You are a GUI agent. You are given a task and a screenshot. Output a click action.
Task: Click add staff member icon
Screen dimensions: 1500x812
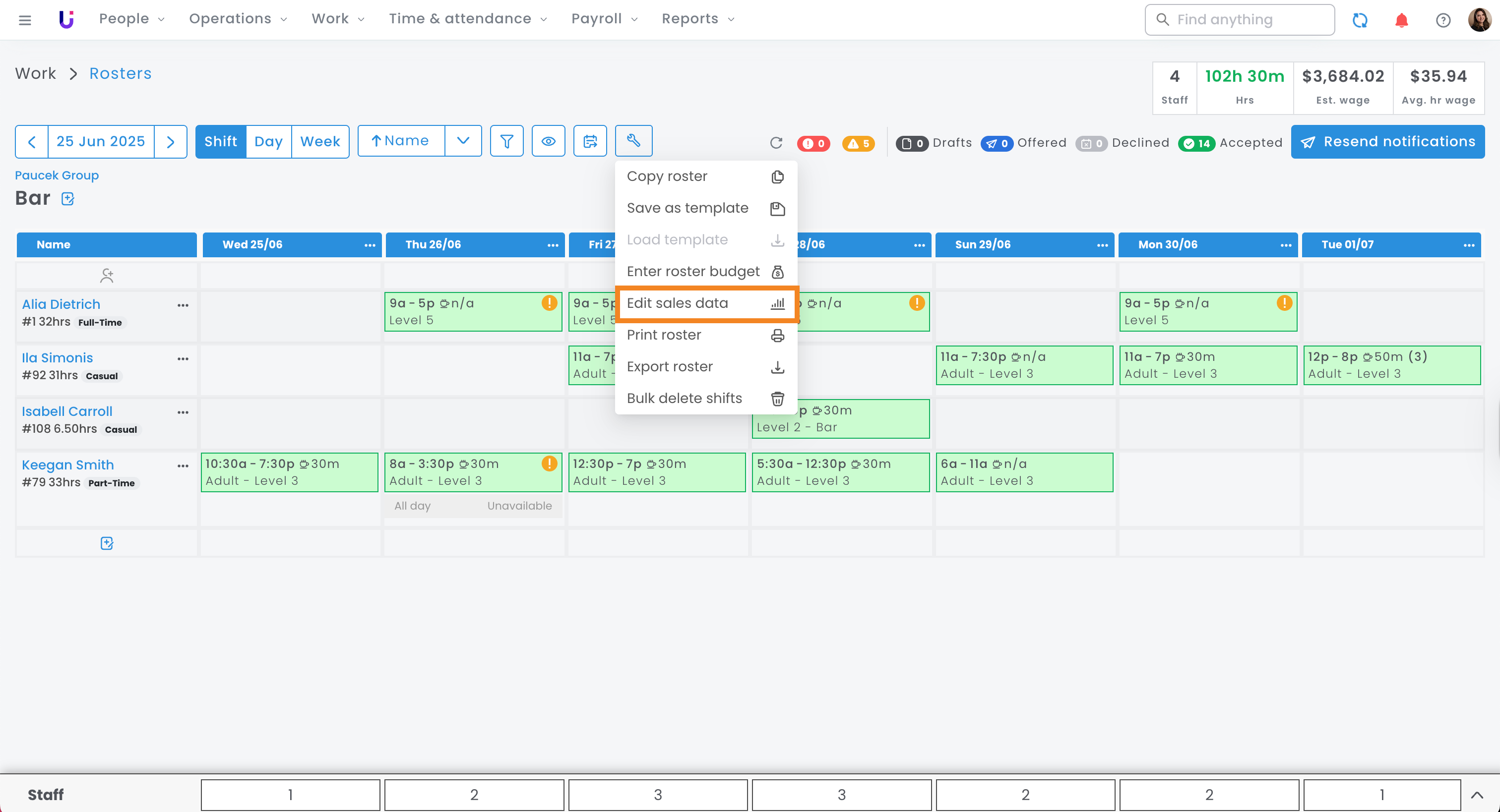click(x=107, y=275)
